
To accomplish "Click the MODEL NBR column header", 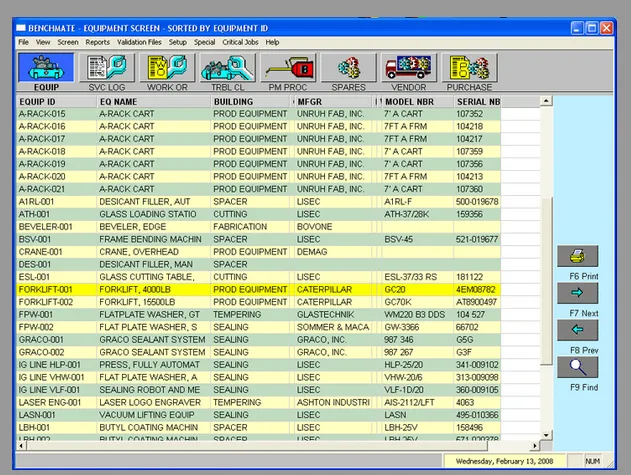I will click(418, 102).
